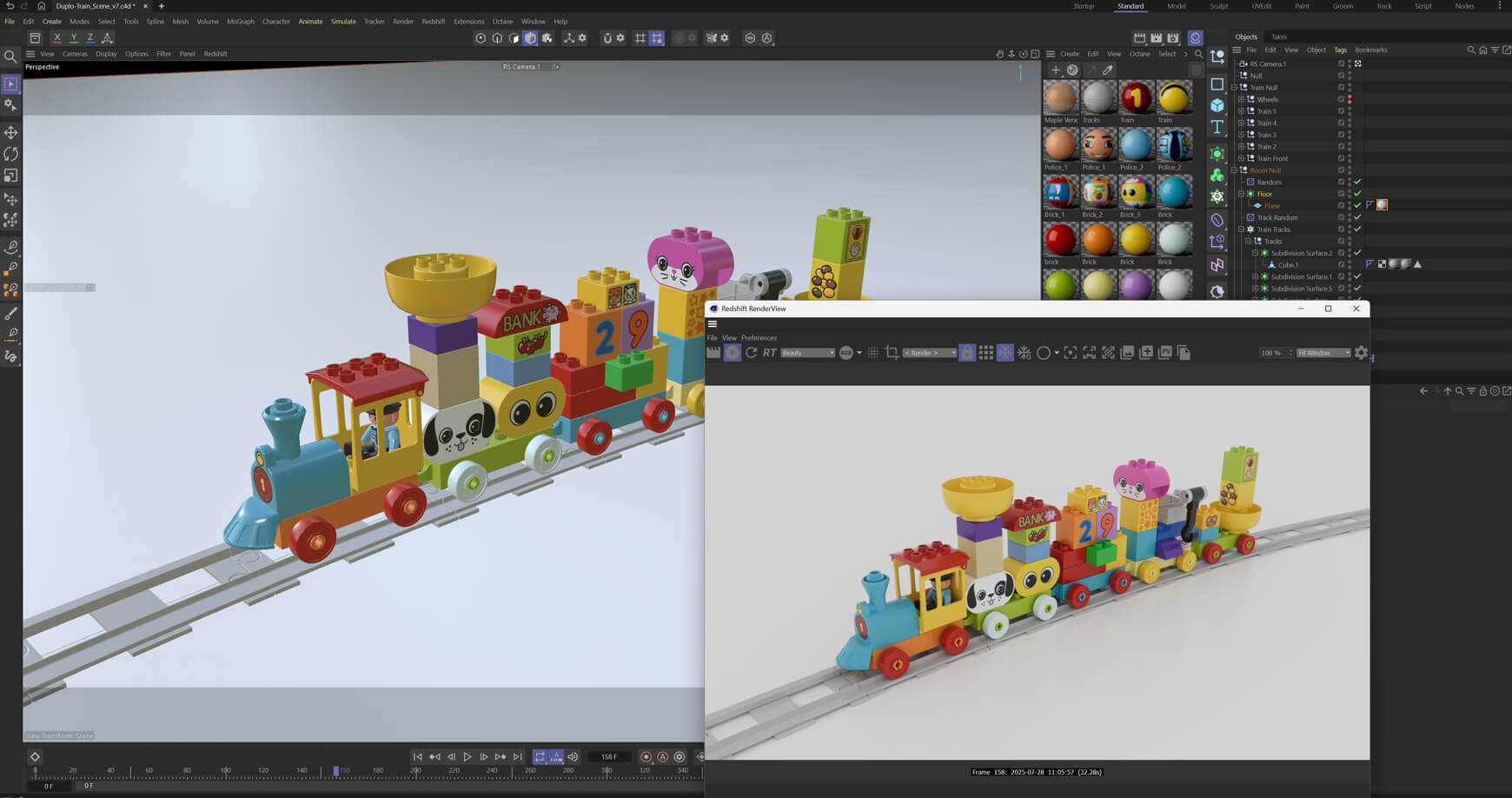1512x798 pixels.
Task: Click the Cube primitive icon
Action: click(1217, 105)
